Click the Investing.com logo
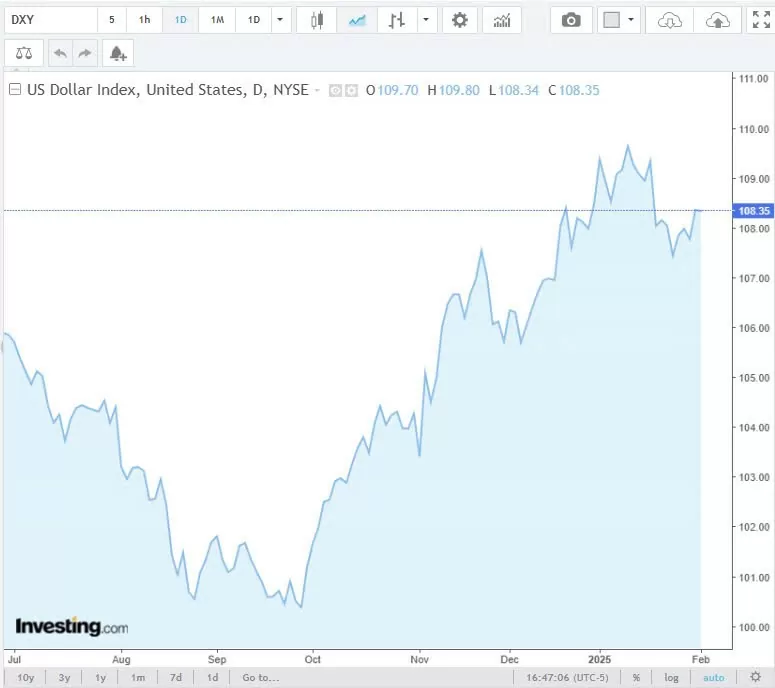Viewport: 775px width, 688px height. click(72, 626)
